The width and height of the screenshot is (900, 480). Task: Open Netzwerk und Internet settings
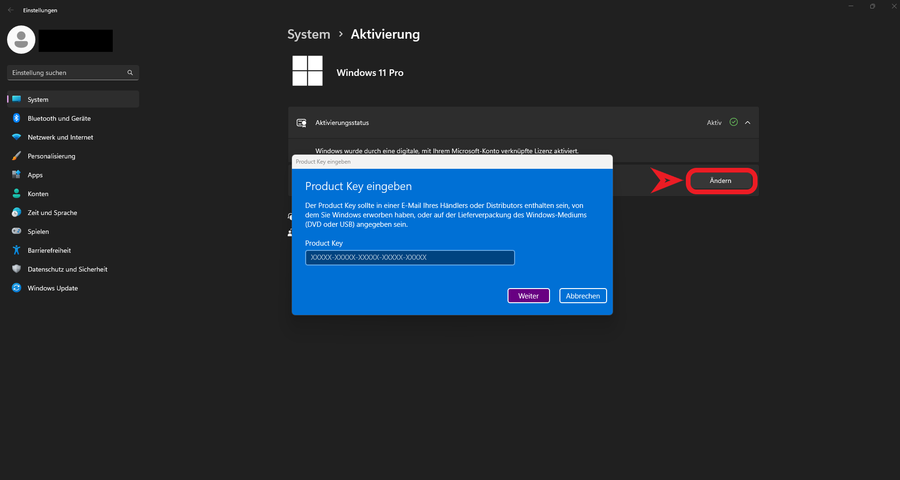73,137
